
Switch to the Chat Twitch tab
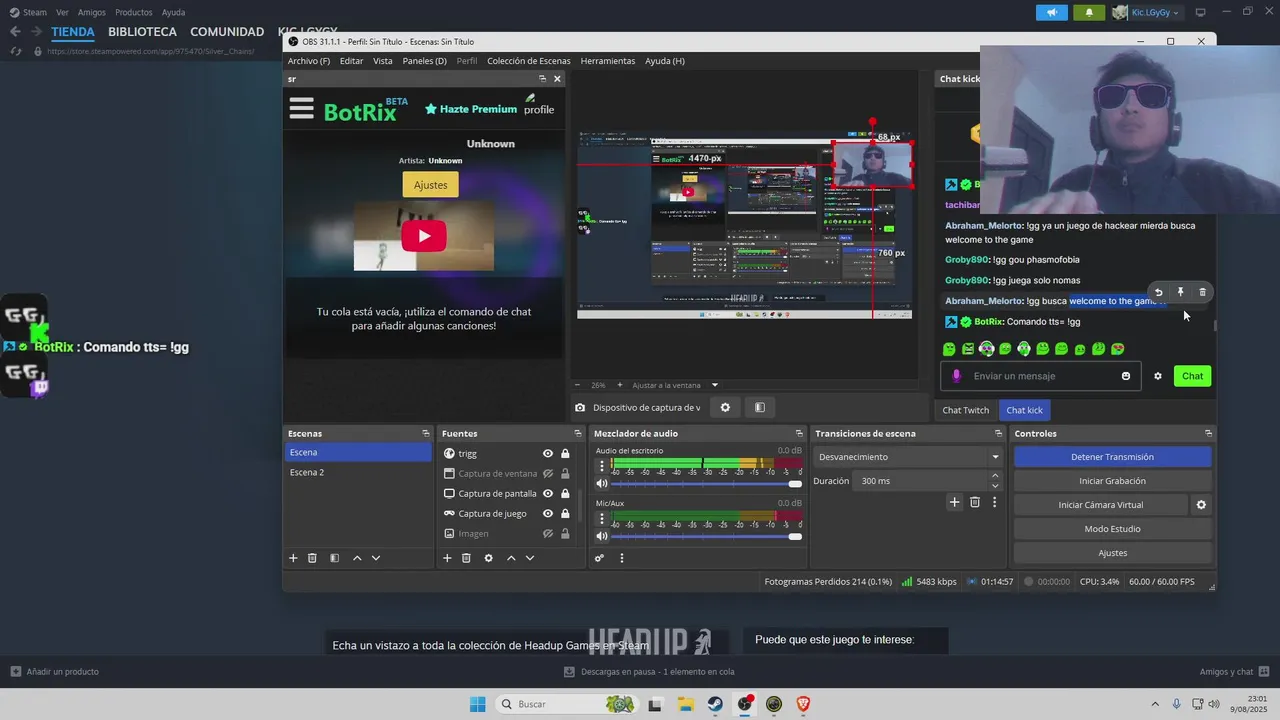click(x=965, y=410)
